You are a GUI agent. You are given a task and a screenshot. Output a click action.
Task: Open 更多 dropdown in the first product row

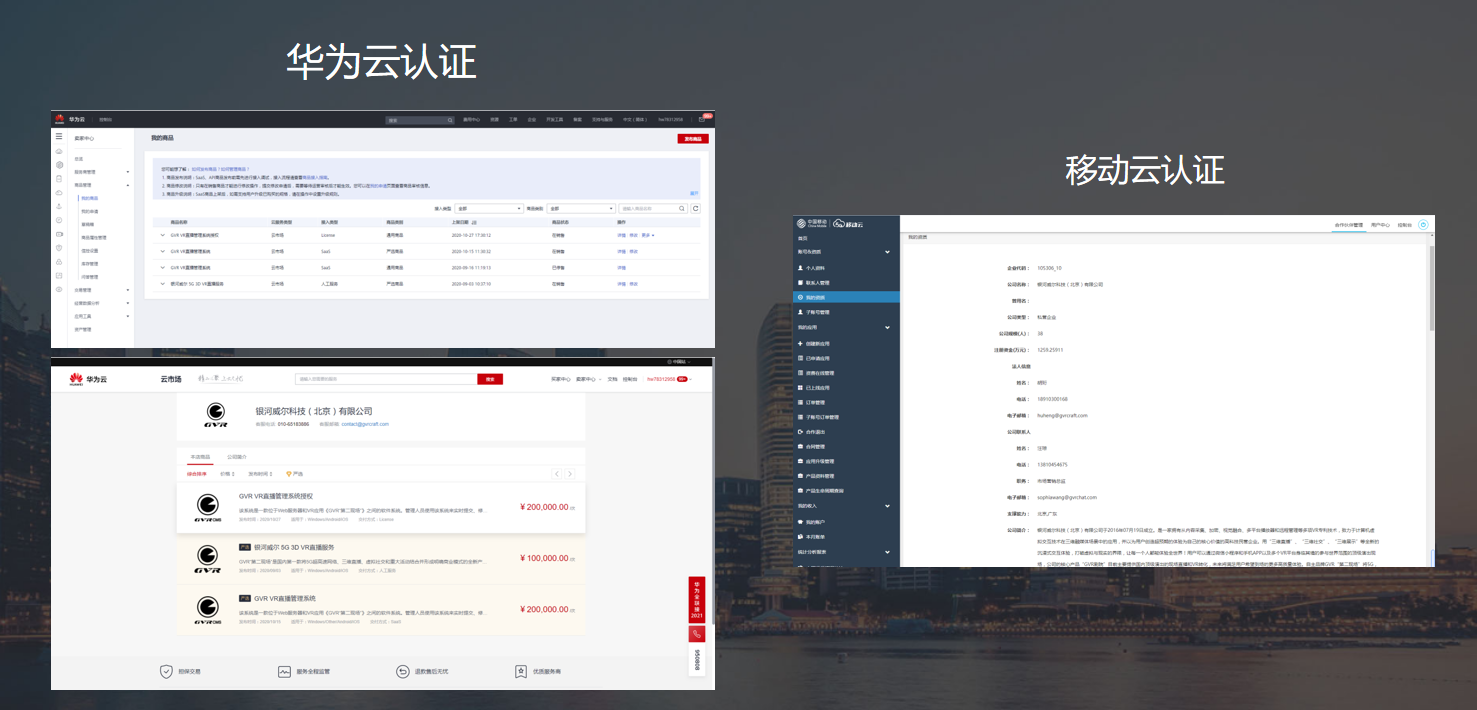point(649,235)
